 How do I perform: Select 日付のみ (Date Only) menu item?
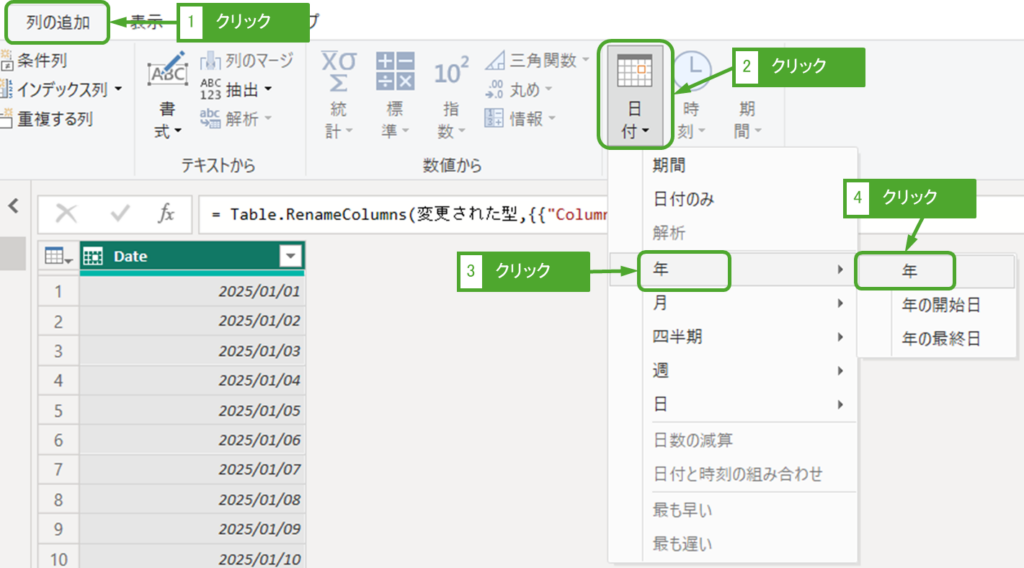click(684, 199)
